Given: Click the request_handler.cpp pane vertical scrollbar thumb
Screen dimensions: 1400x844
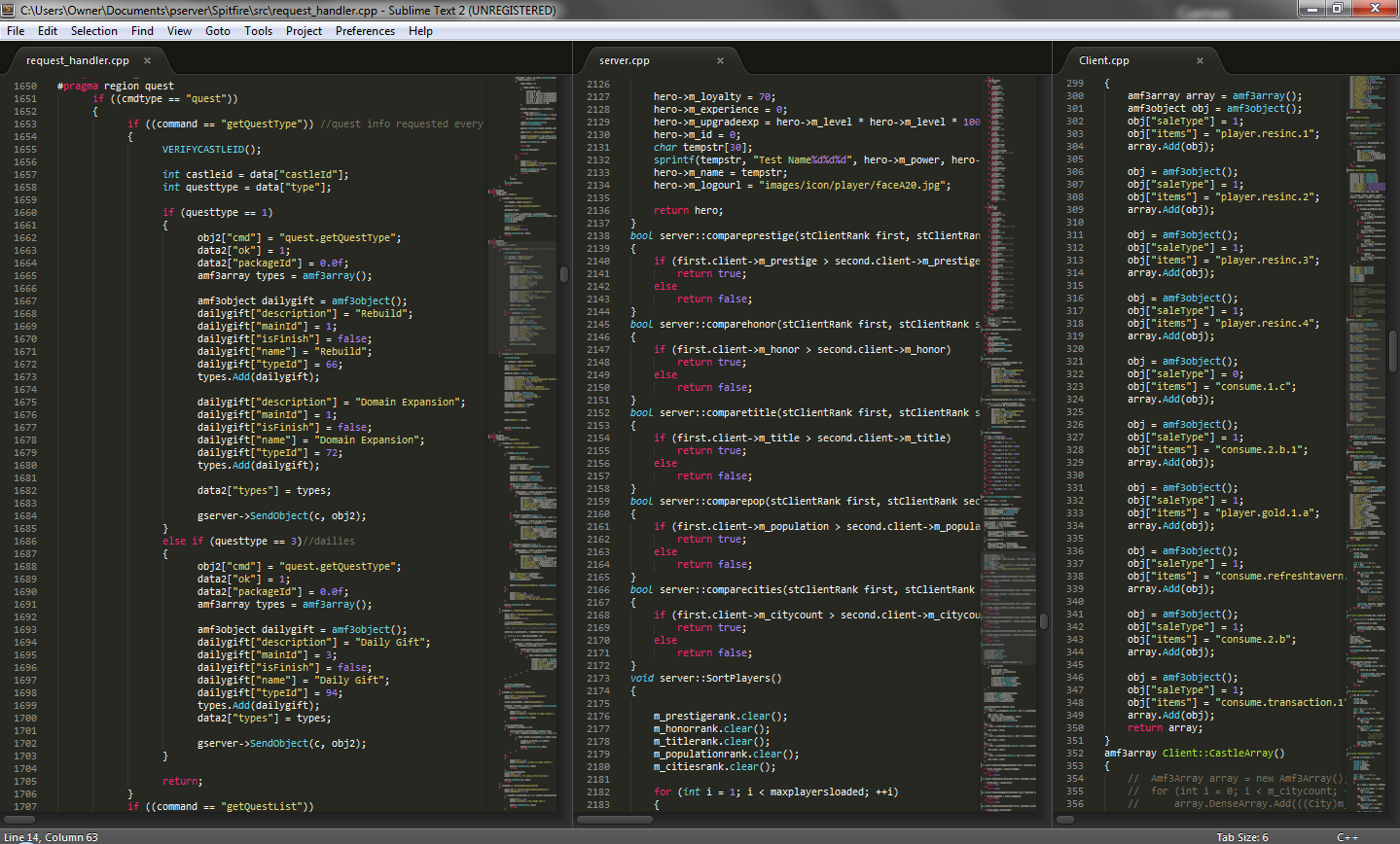Looking at the screenshot, I should 564,274.
